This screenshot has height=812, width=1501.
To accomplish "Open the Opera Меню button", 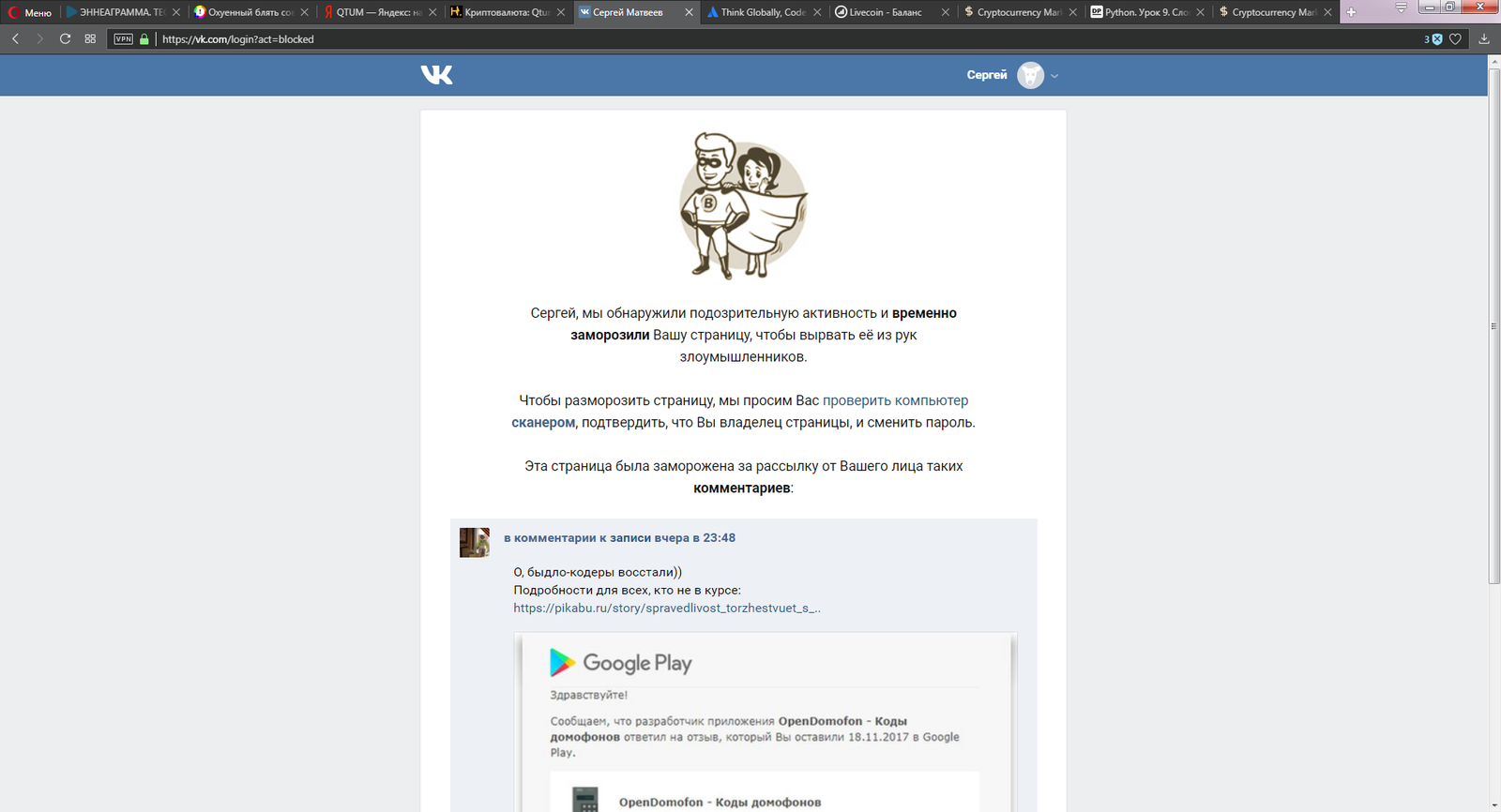I will (30, 12).
